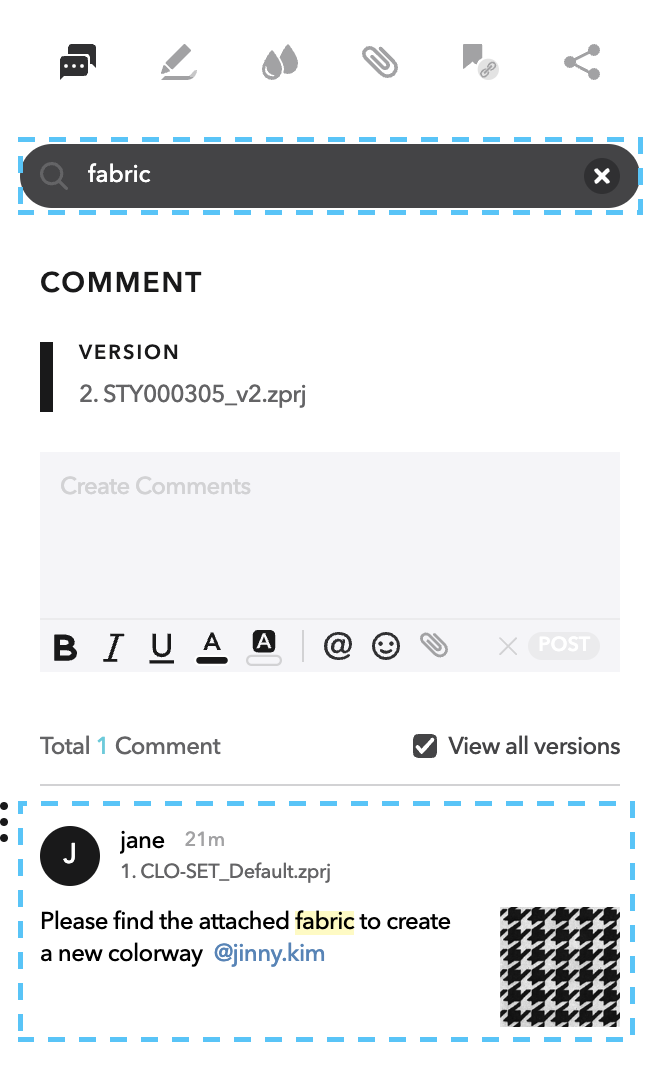Open the houndstooth fabric thumbnail

pyautogui.click(x=559, y=967)
